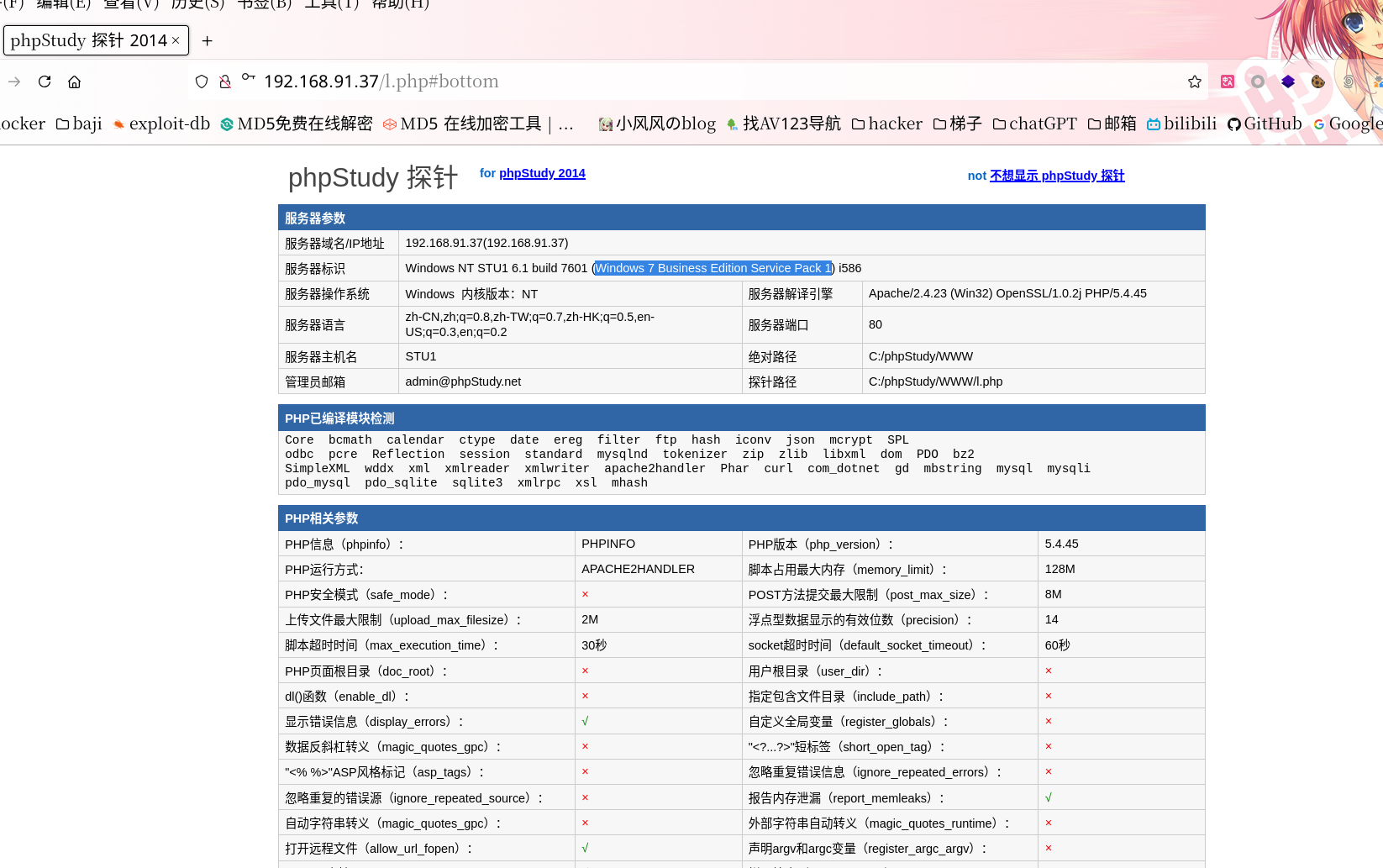Reload the current page
The height and width of the screenshot is (868, 1383).
point(45,82)
